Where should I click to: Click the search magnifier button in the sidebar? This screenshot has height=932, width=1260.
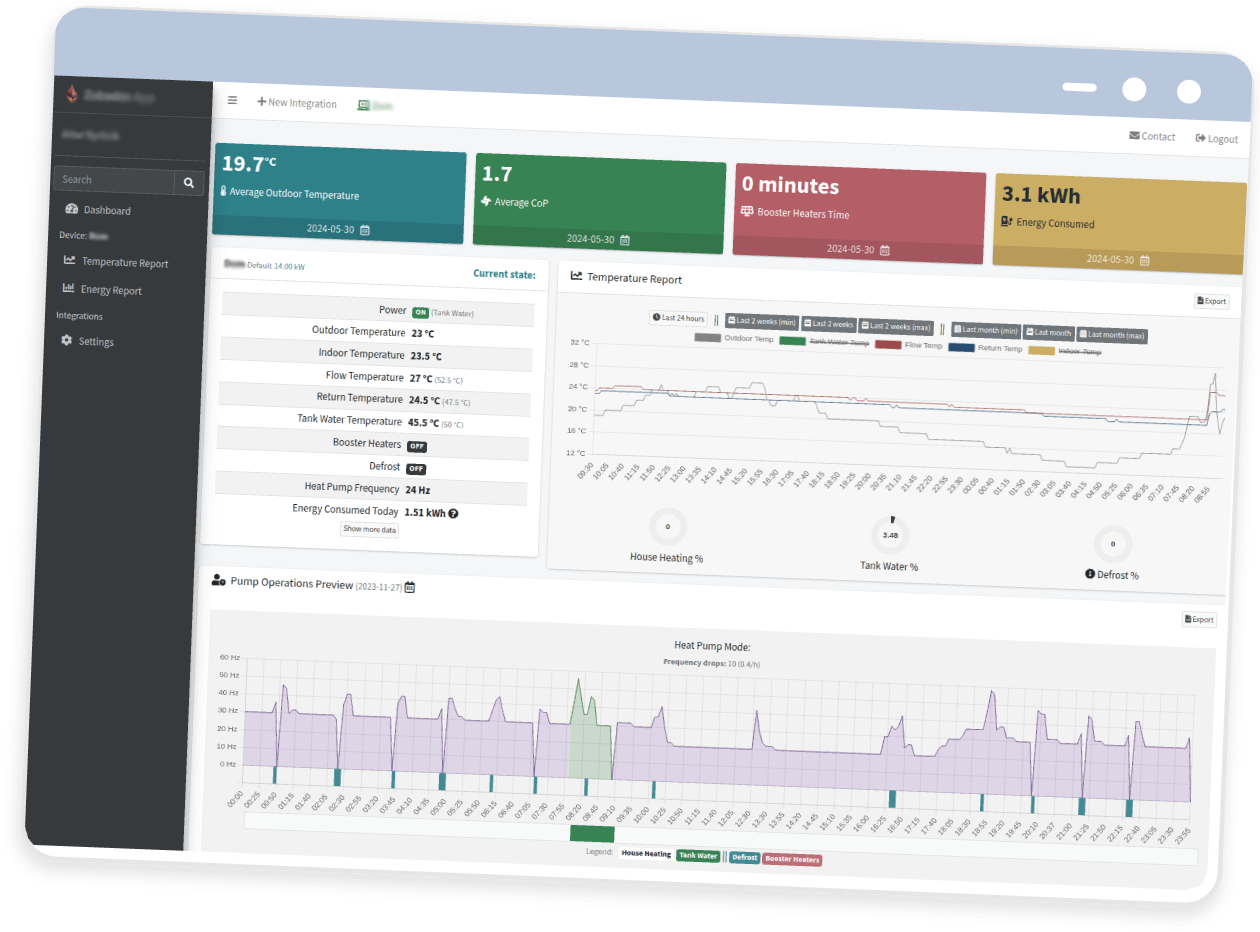188,183
